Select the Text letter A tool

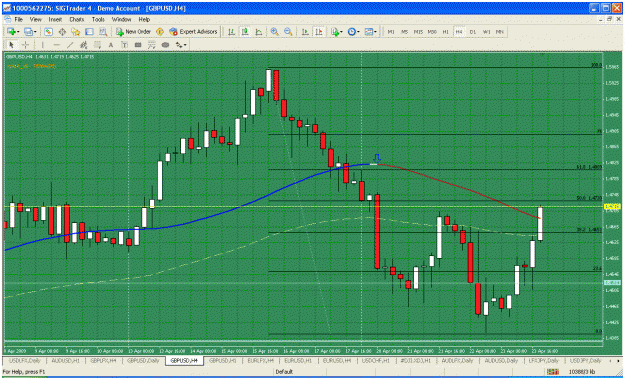pyautogui.click(x=111, y=45)
